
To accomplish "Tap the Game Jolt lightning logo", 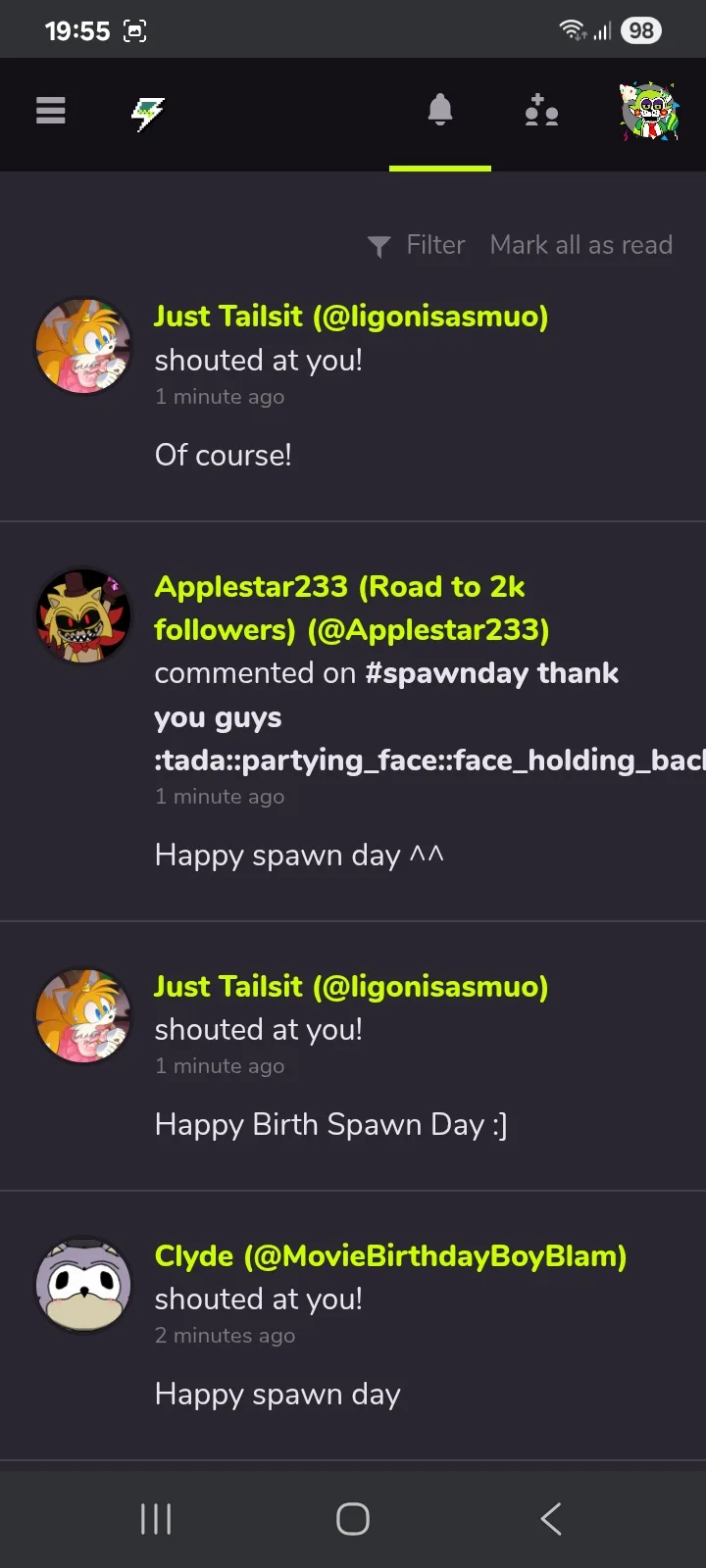I will click(x=148, y=114).
